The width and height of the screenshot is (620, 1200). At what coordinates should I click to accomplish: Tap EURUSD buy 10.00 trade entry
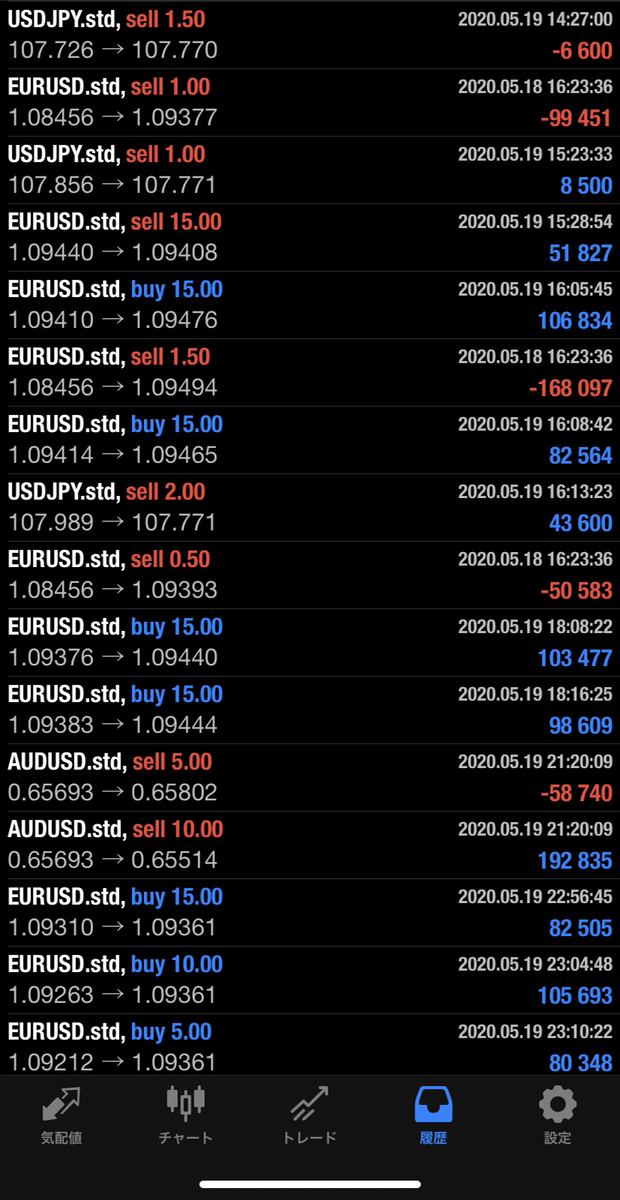pos(310,980)
